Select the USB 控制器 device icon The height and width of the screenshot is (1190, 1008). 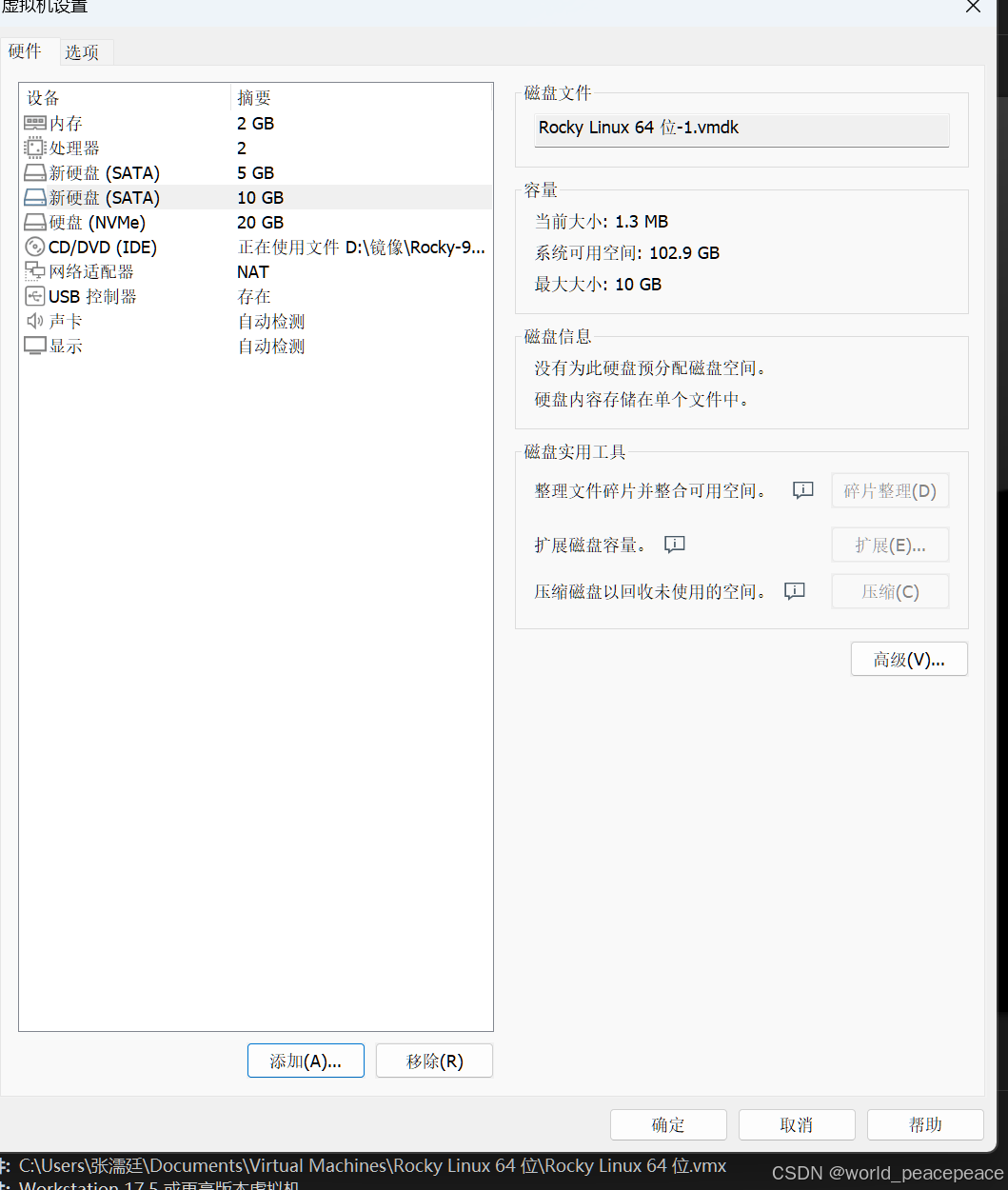(34, 296)
